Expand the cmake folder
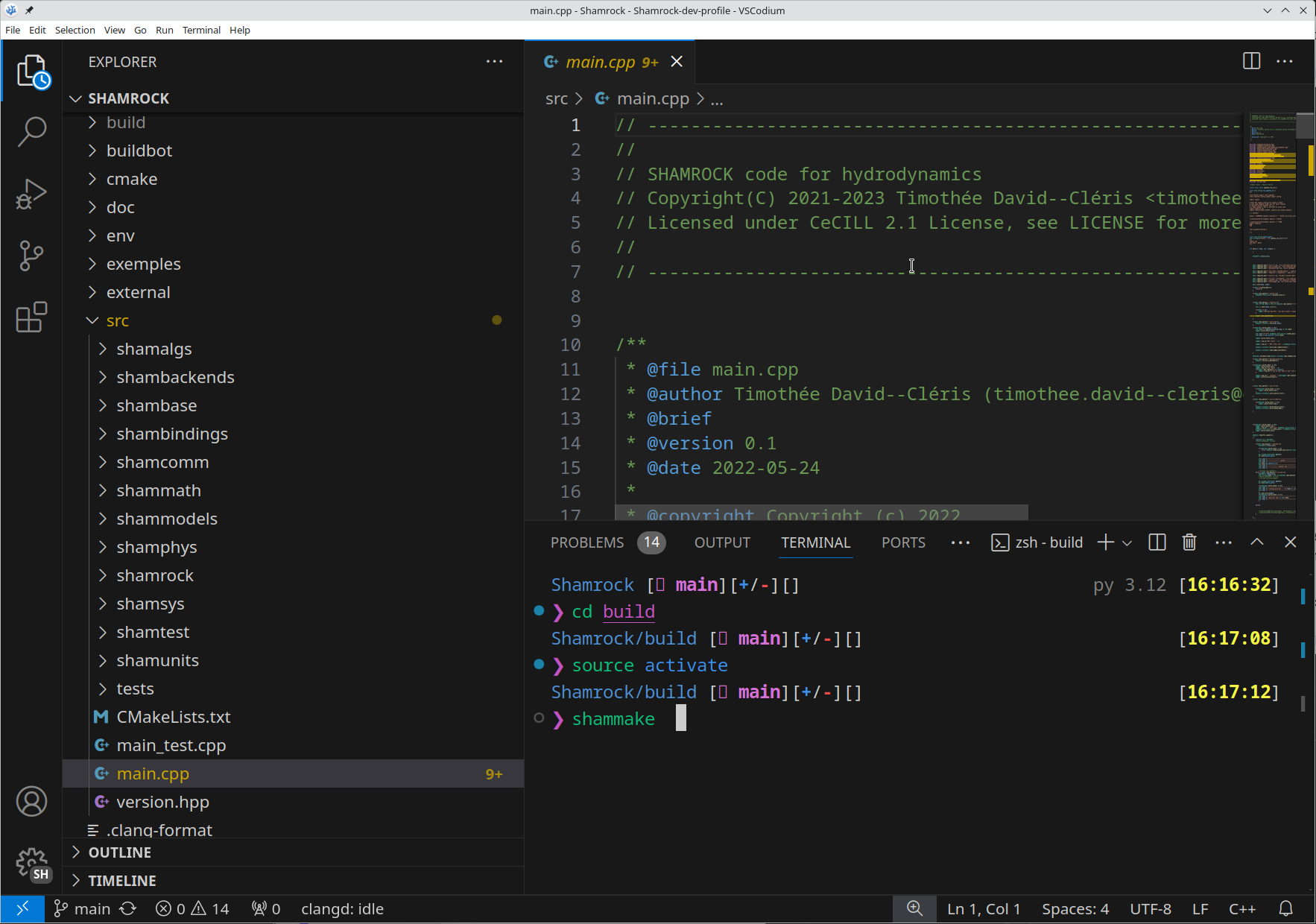This screenshot has height=924, width=1316. [293, 179]
